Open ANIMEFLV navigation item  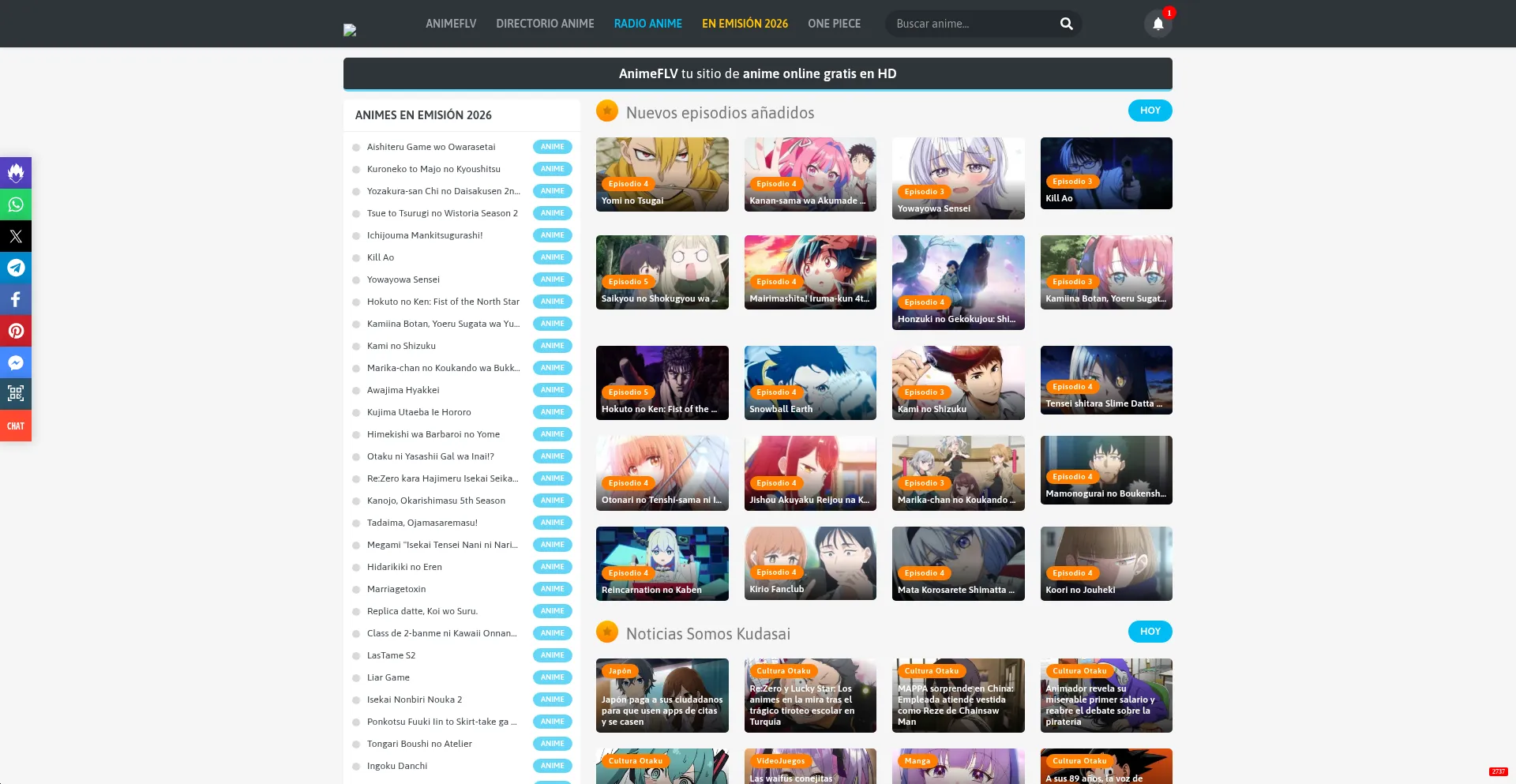(x=451, y=24)
